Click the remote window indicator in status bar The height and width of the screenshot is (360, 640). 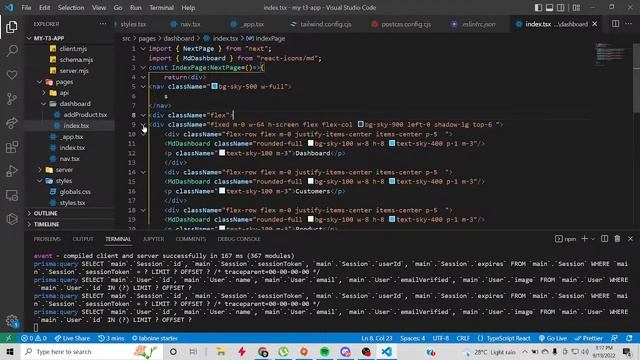(x=8, y=338)
